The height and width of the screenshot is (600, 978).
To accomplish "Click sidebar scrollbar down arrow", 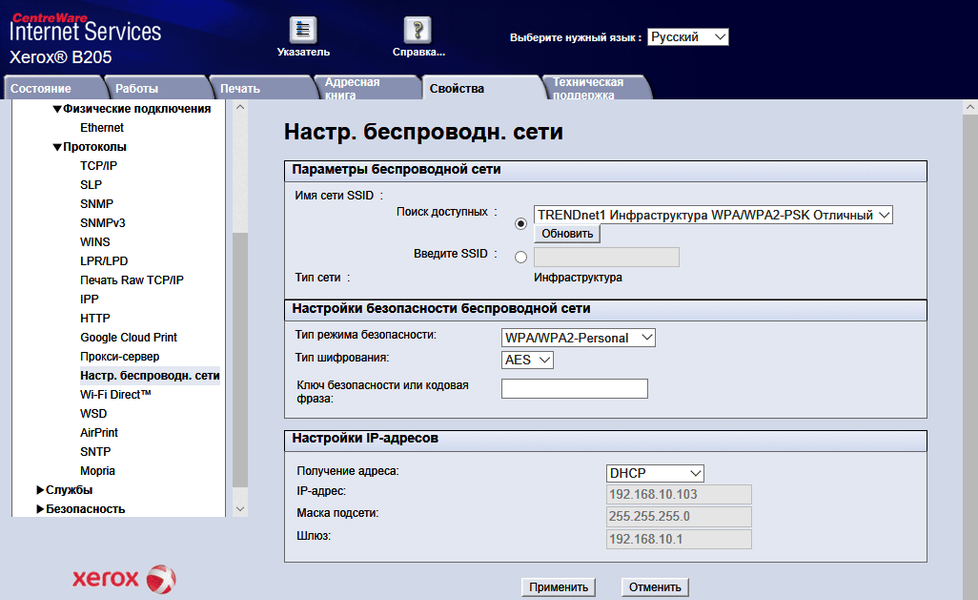I will tap(240, 509).
